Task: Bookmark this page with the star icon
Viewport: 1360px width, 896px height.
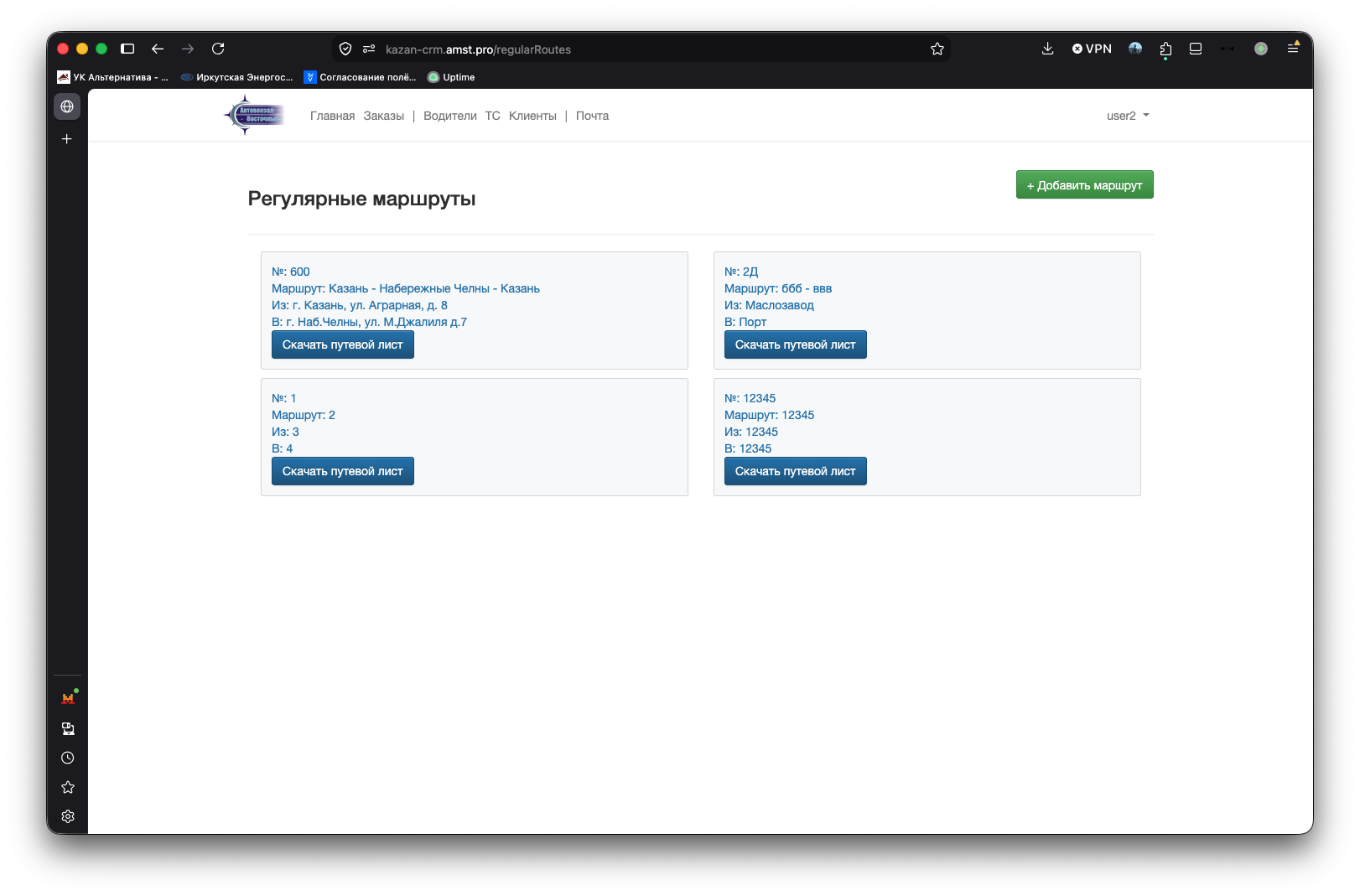Action: point(937,49)
